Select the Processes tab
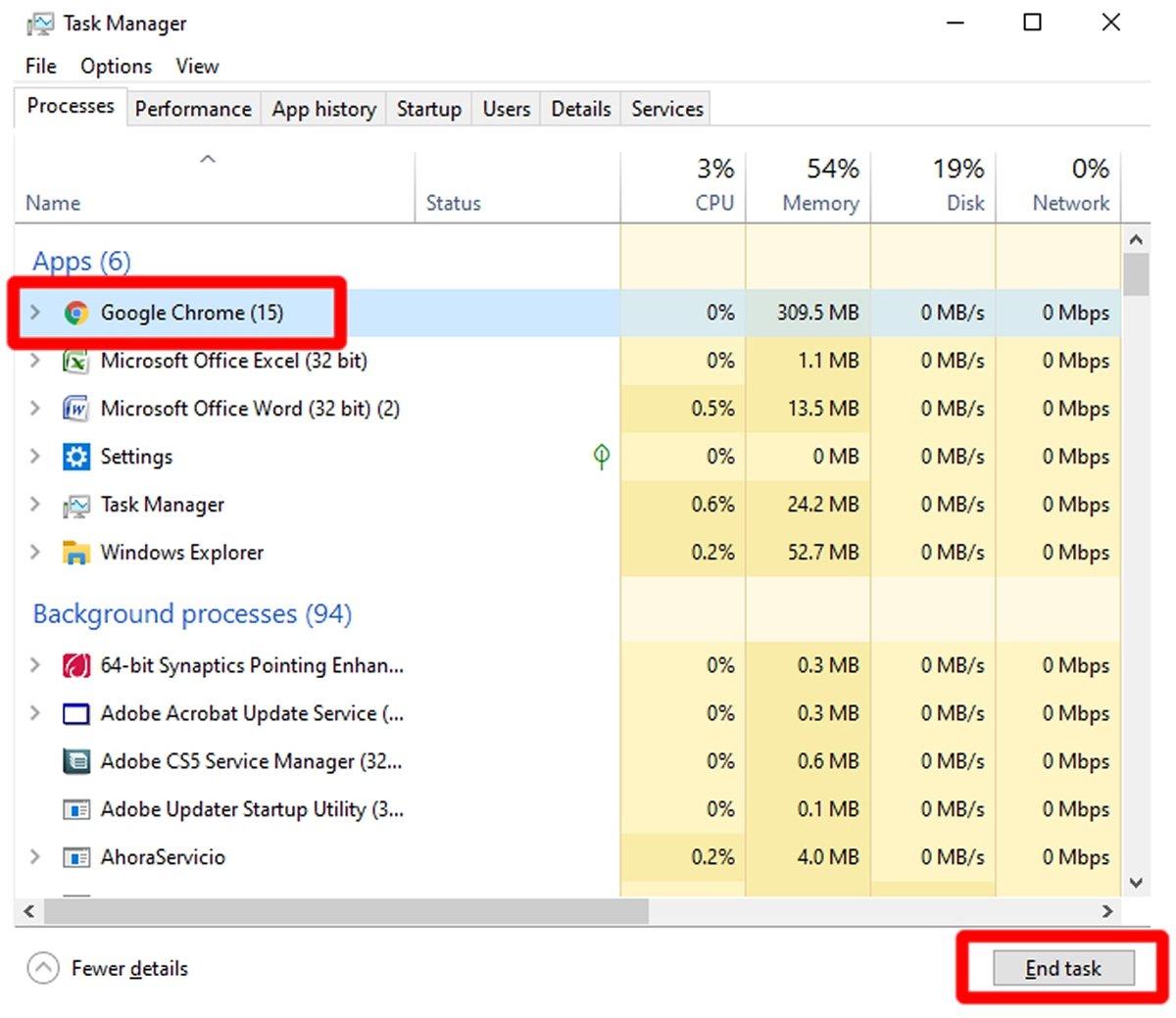 [71, 106]
